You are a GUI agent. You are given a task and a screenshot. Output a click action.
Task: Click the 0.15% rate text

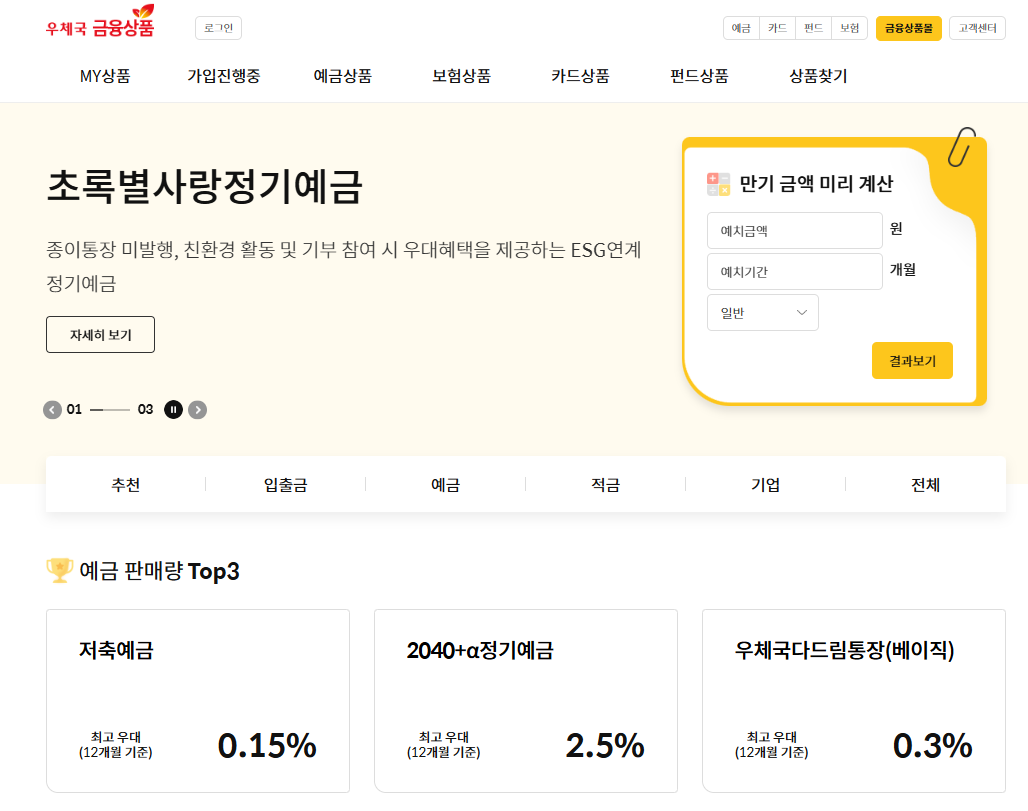(x=267, y=746)
